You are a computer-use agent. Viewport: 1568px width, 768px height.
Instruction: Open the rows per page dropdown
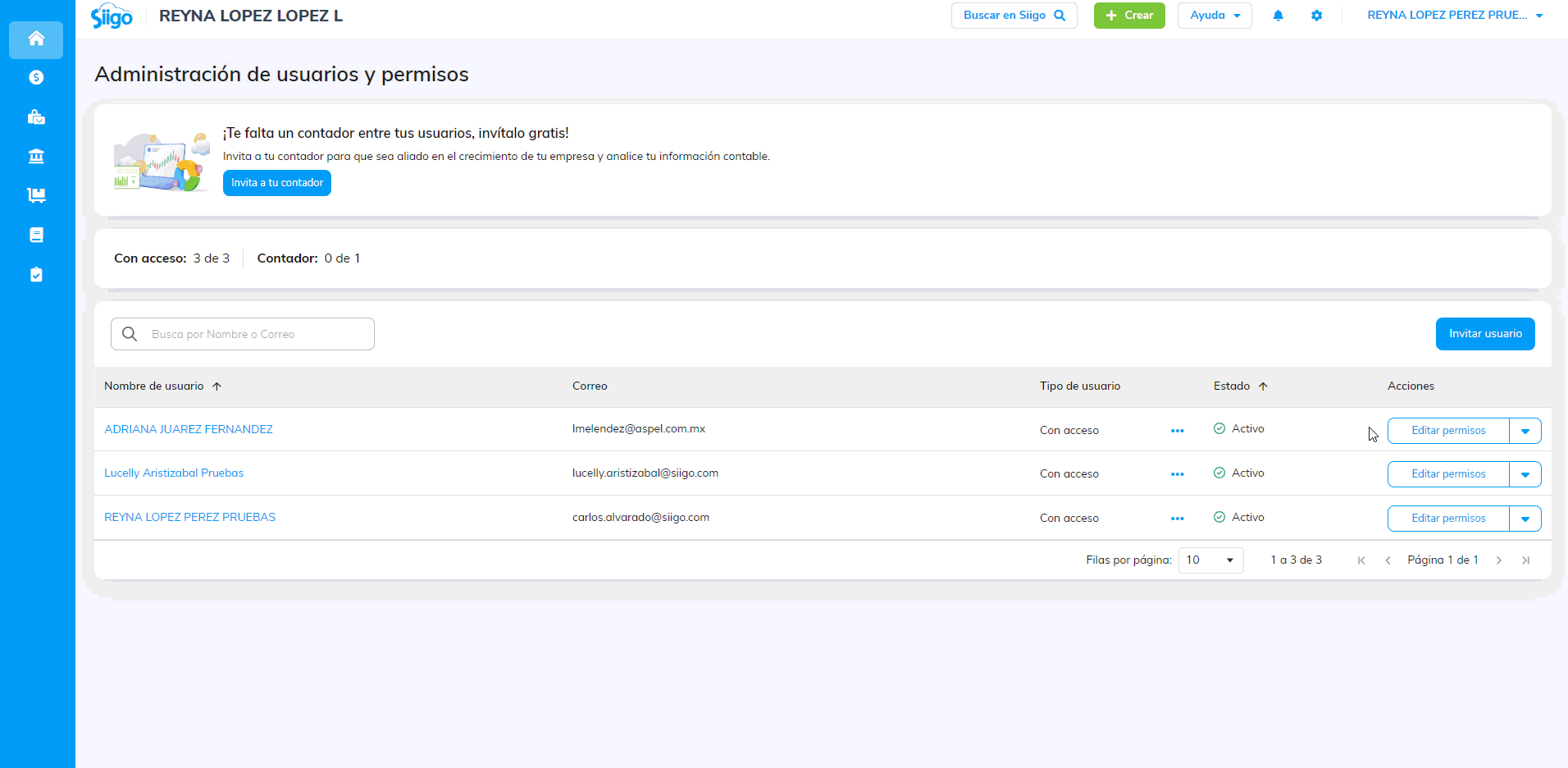click(1210, 560)
